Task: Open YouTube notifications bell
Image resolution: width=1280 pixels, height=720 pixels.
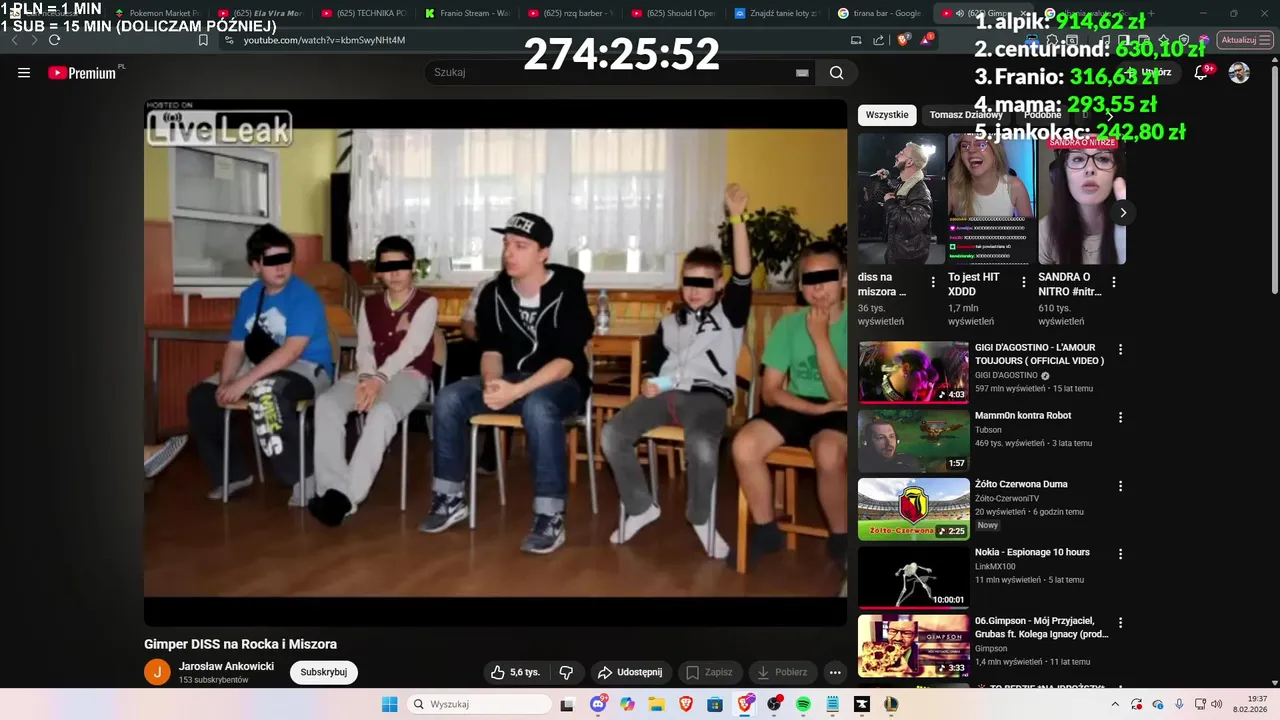Action: [x=1201, y=72]
